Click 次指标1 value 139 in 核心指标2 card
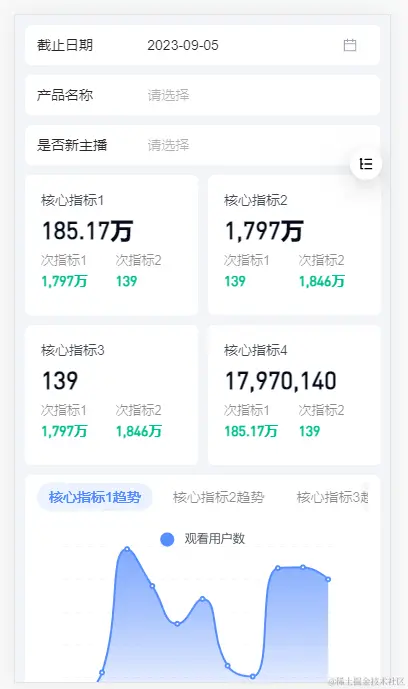 pos(235,281)
